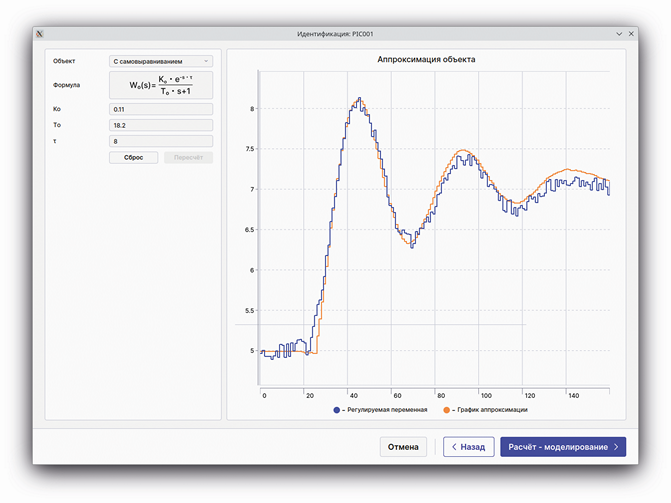Proceed with Расчёт - моделирование button
This screenshot has height=503, width=671.
pyautogui.click(x=563, y=447)
